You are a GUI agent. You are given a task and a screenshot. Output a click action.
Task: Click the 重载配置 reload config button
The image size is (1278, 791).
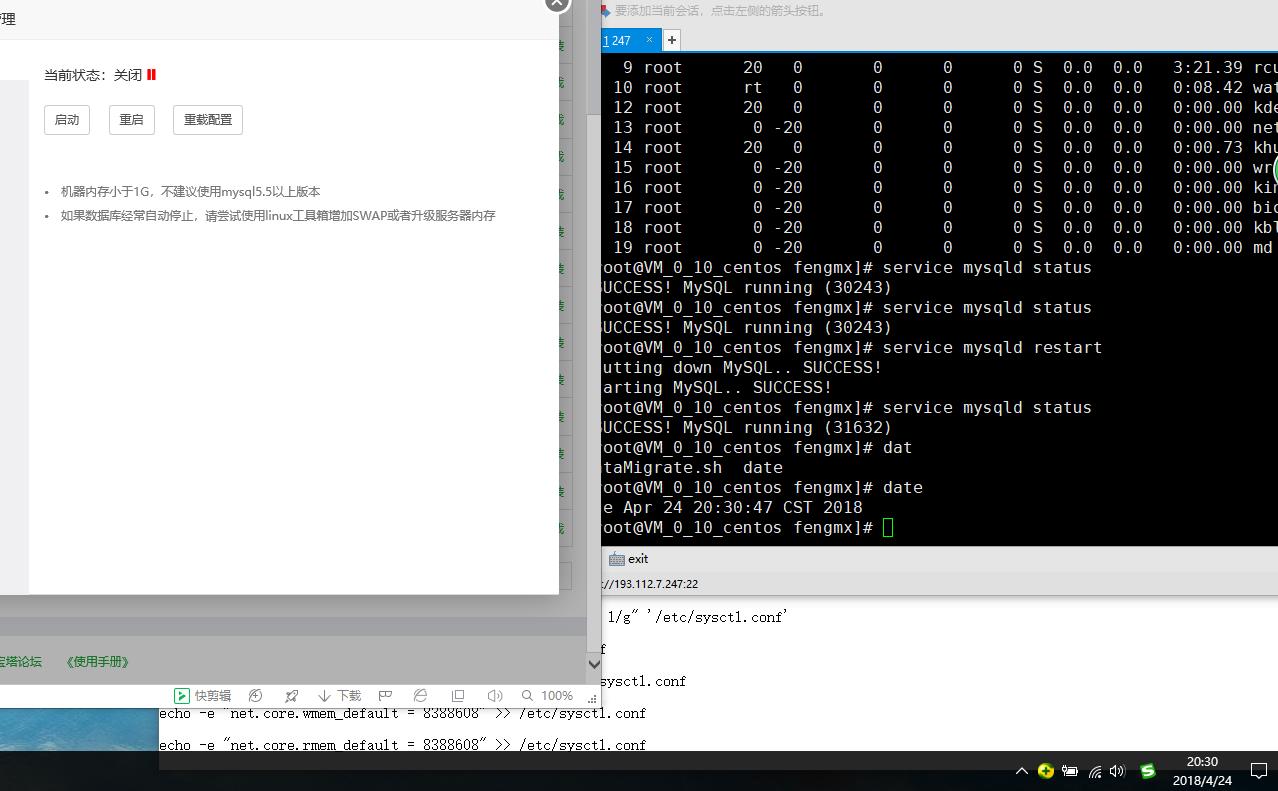coord(208,120)
